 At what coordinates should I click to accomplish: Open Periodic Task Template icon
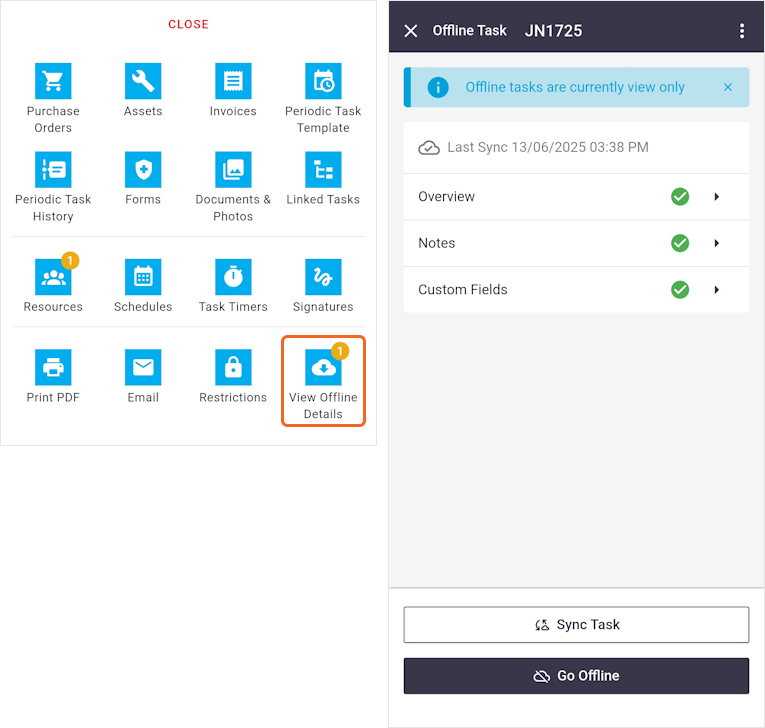coord(323,81)
